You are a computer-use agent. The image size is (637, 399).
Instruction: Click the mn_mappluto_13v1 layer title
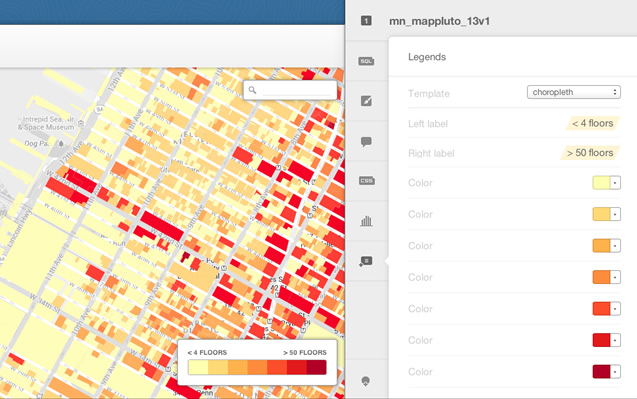coord(440,21)
